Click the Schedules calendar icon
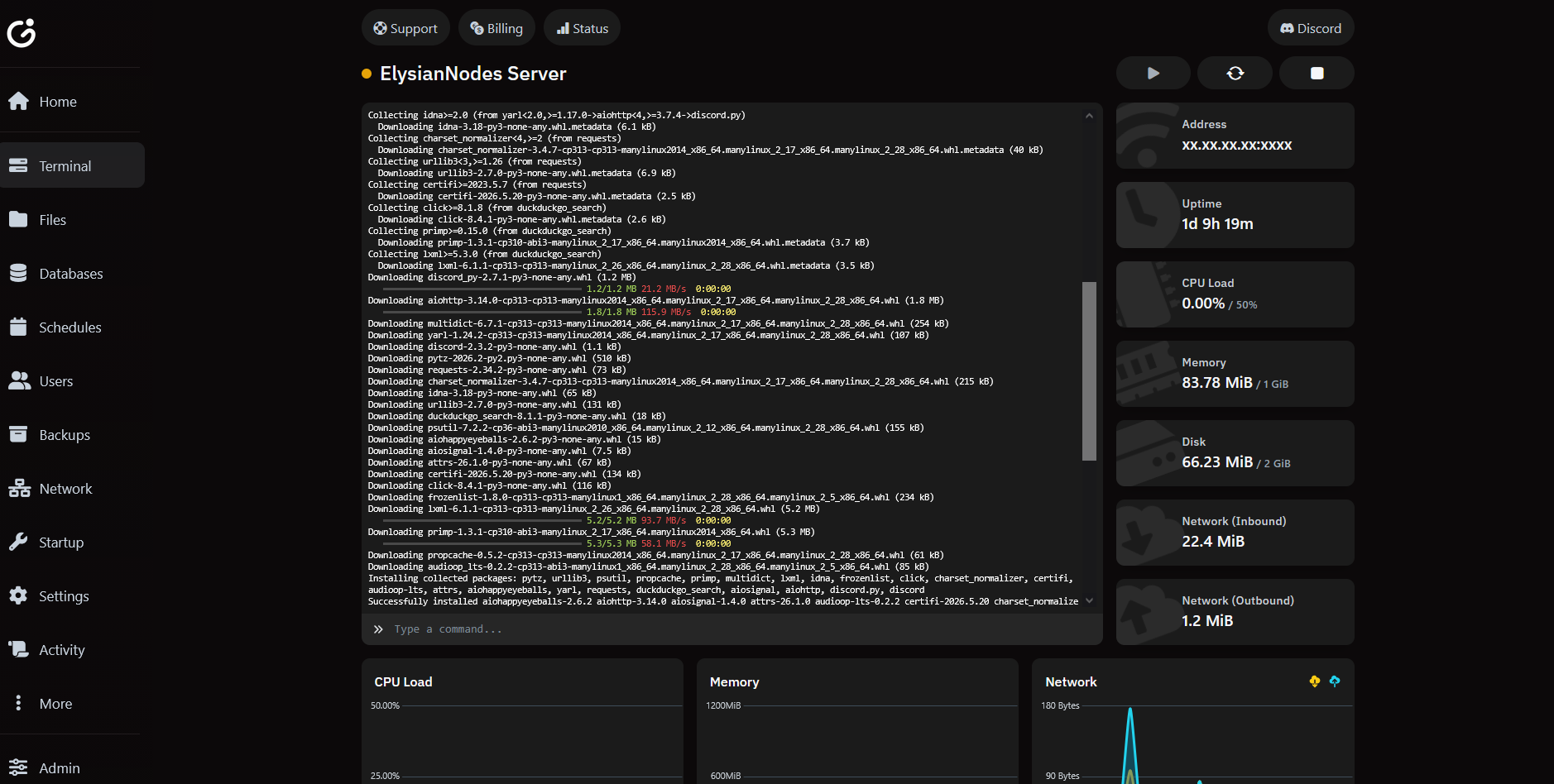The width and height of the screenshot is (1554, 784). point(18,327)
